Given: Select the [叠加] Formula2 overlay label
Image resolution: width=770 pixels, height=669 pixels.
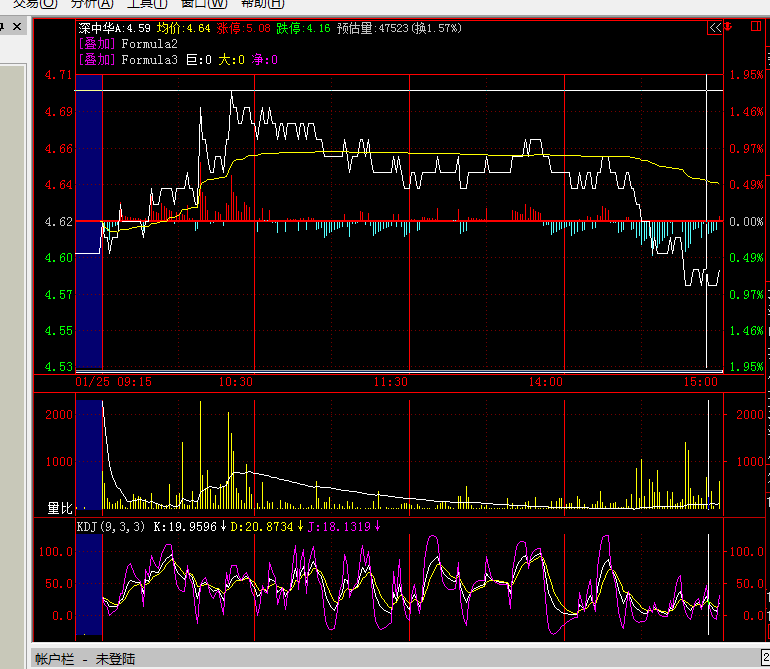Looking at the screenshot, I should coord(128,44).
